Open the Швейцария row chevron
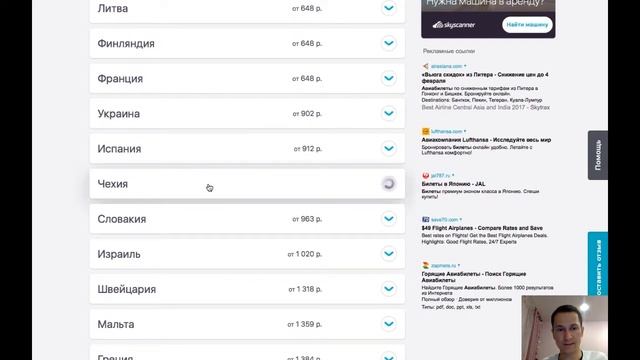This screenshot has width=640, height=360. (389, 289)
